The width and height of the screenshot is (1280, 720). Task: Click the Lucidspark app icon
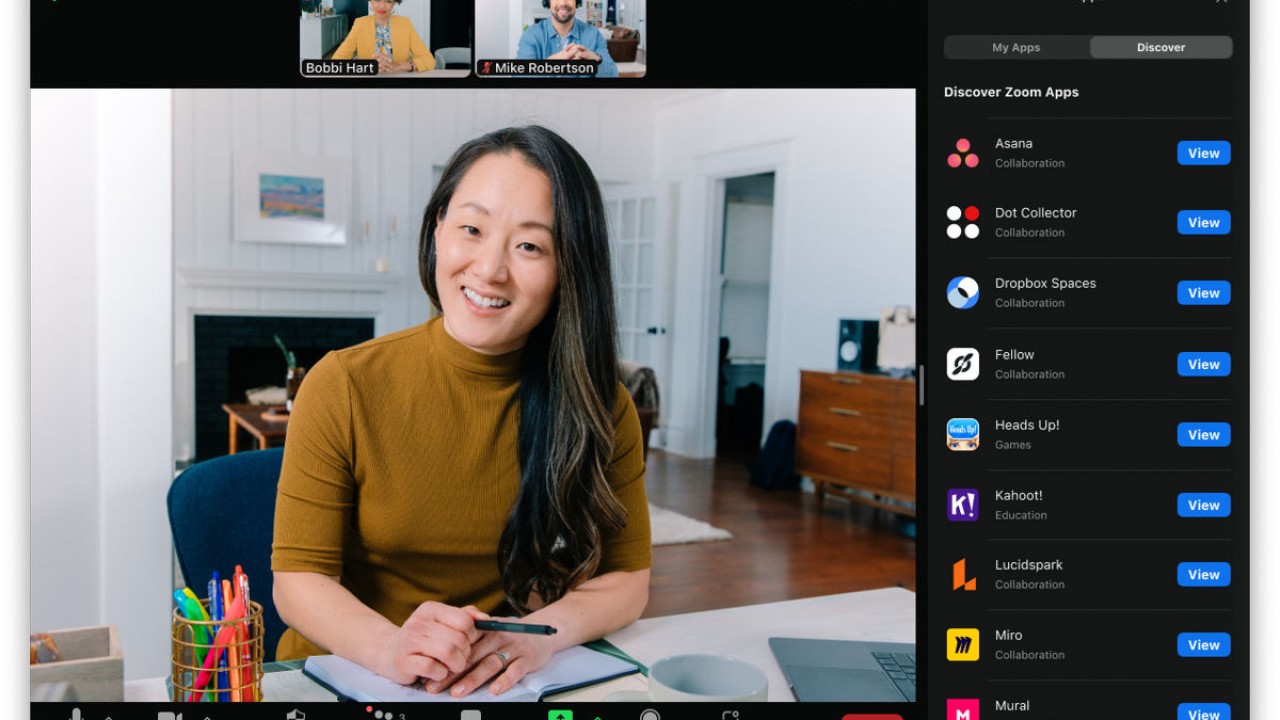tap(962, 575)
